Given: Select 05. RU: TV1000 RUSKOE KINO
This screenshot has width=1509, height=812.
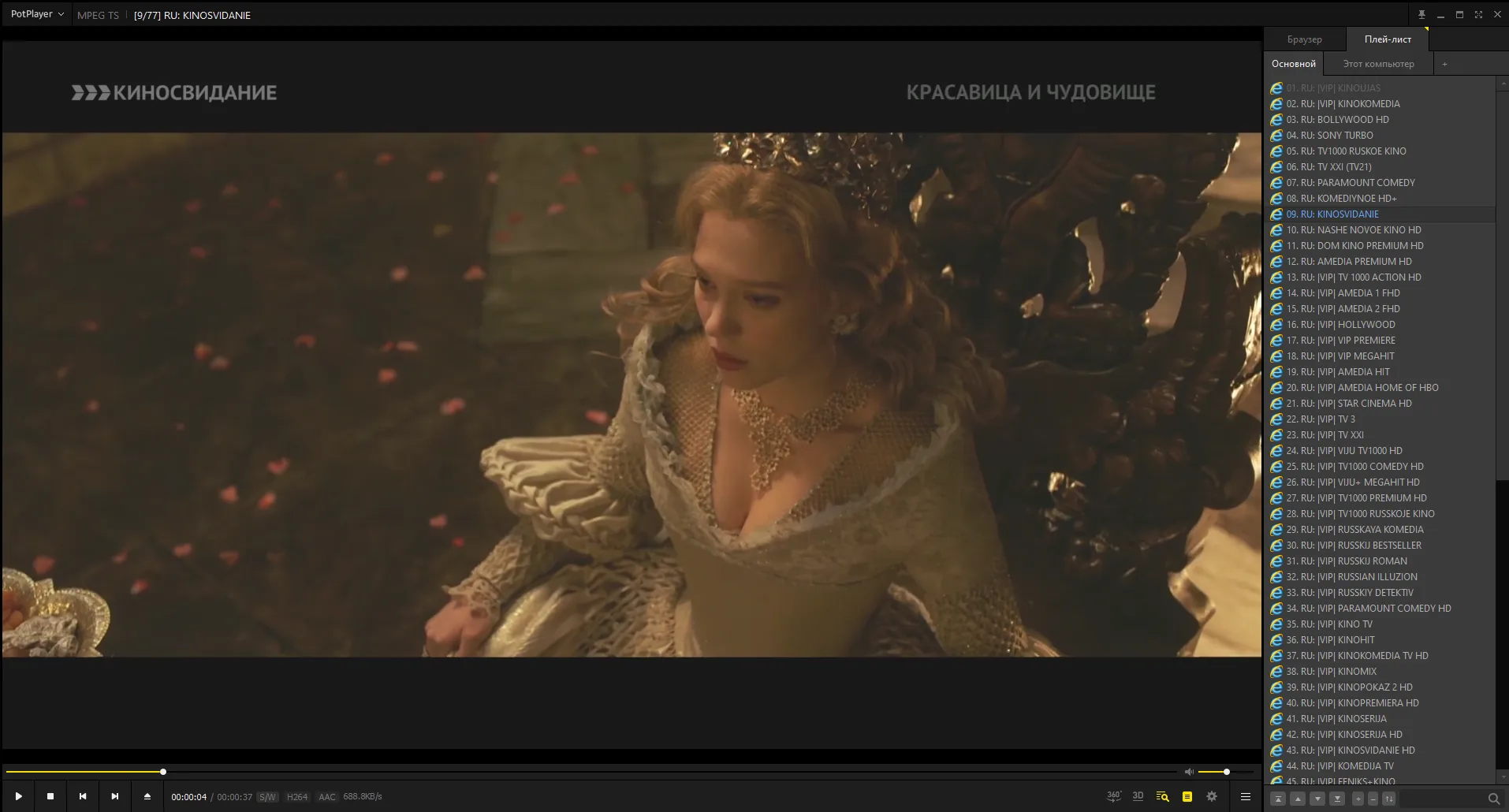Looking at the screenshot, I should [x=1380, y=151].
